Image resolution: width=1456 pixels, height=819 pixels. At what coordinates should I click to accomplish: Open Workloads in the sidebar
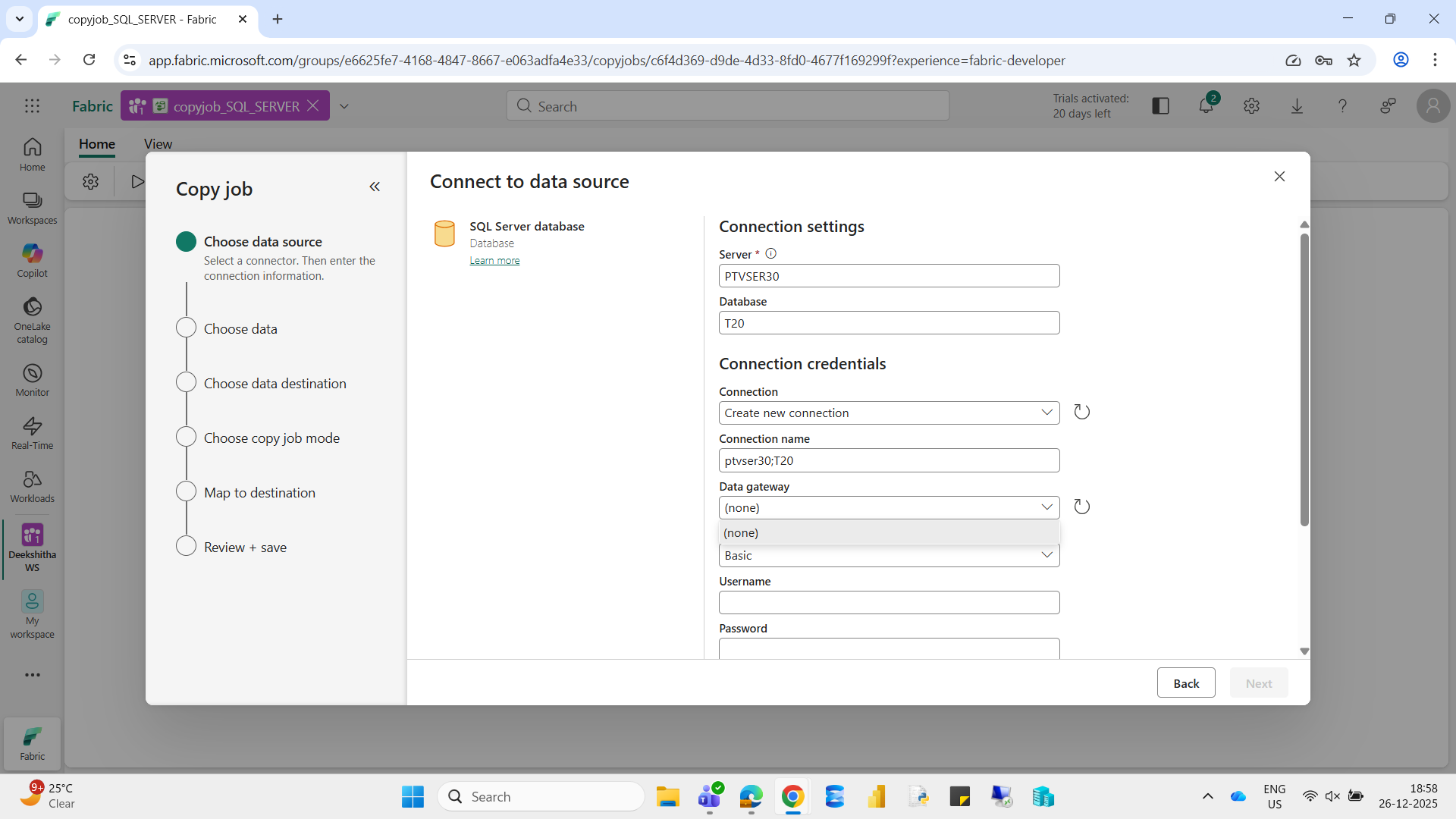(32, 486)
